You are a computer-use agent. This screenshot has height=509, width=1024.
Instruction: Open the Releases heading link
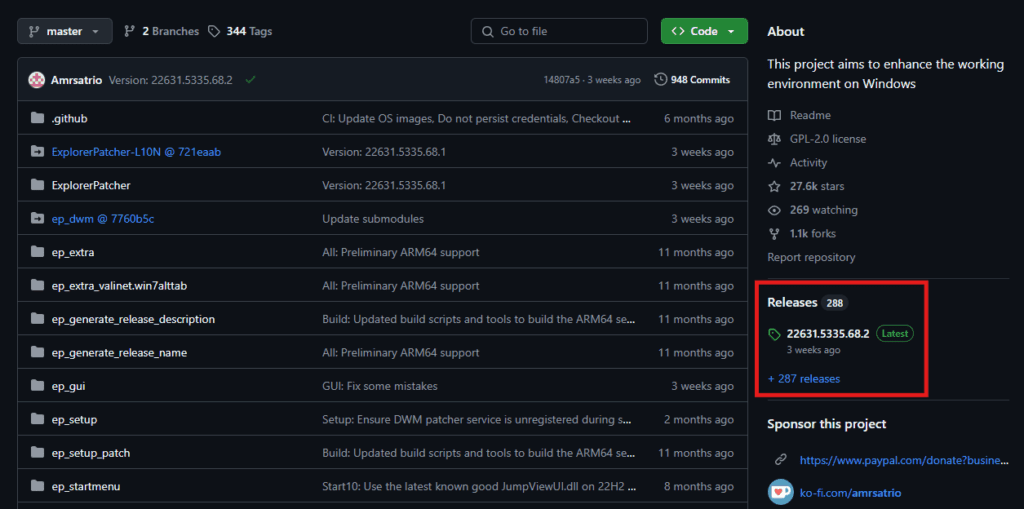click(792, 303)
